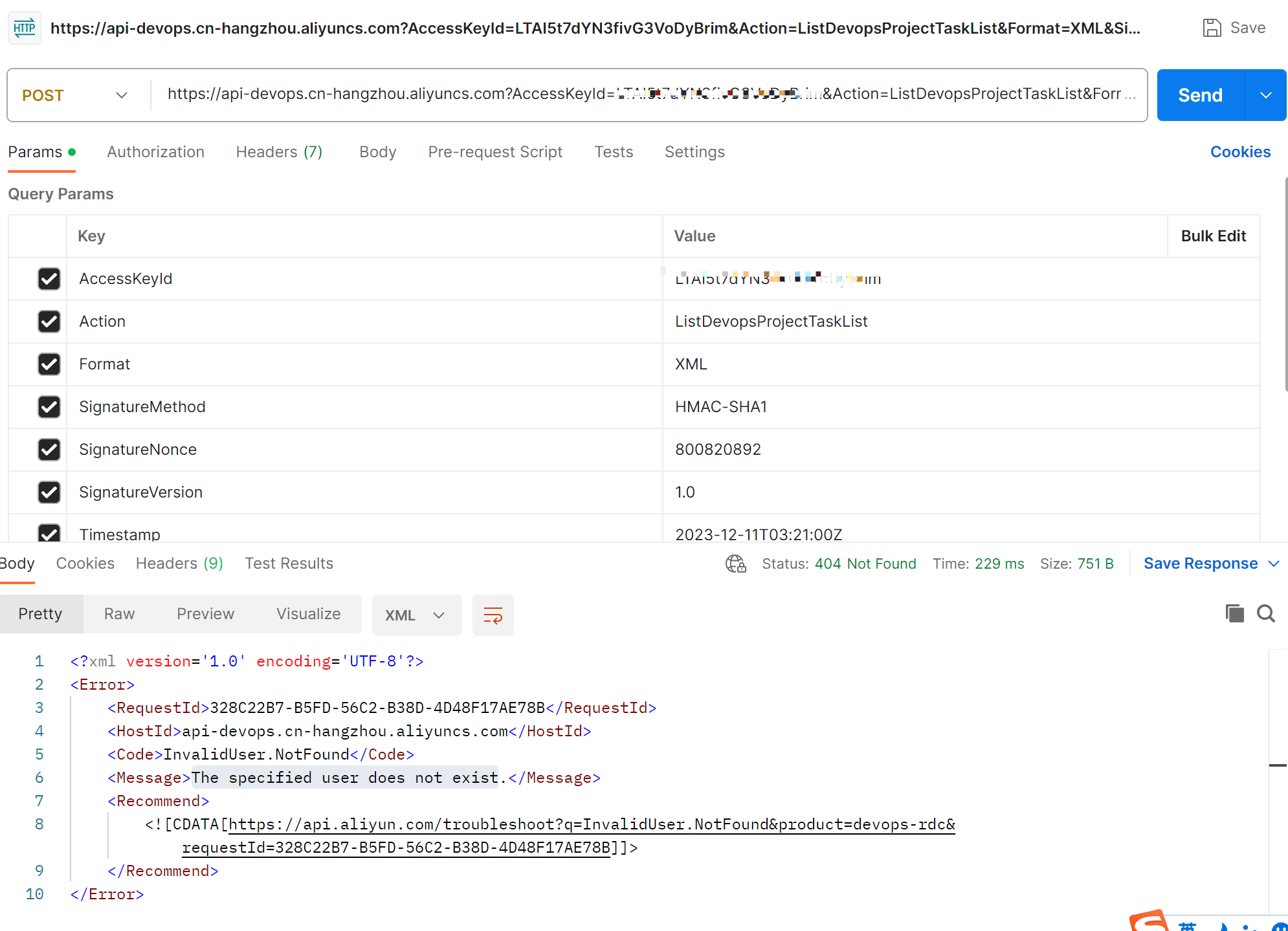Uncheck the AccessKeyId parameter checkbox
The height and width of the screenshot is (931, 1288).
(49, 279)
